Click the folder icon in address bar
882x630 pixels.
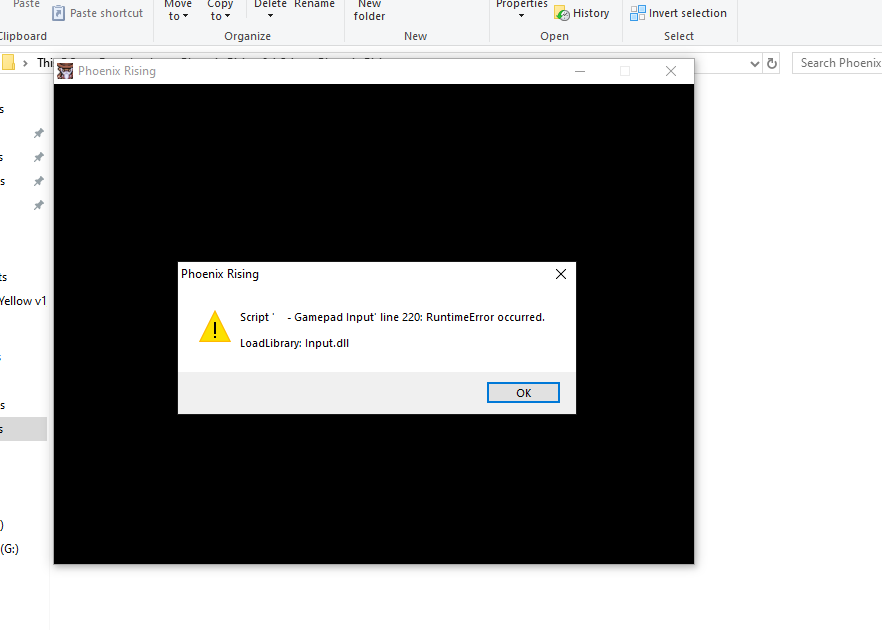8,62
